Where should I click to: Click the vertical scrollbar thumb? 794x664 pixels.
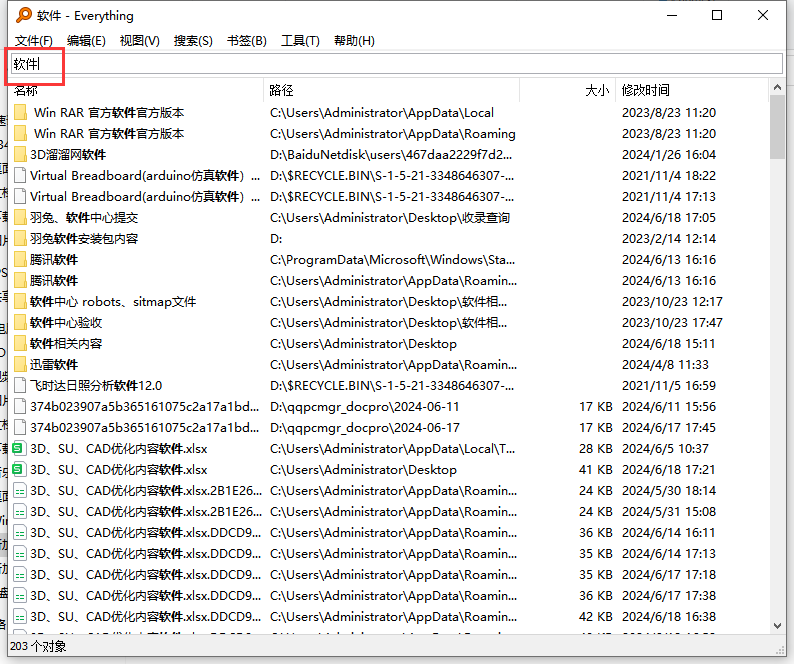[x=777, y=127]
